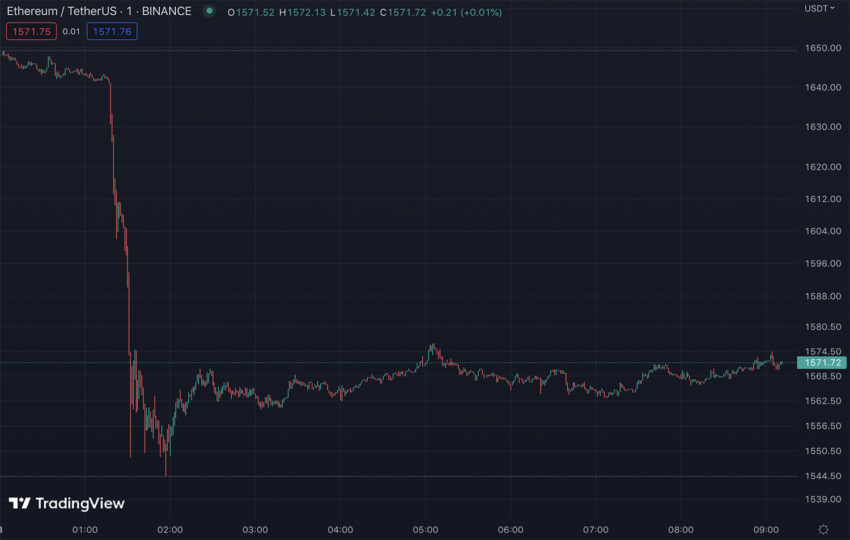The height and width of the screenshot is (540, 850).
Task: Click the 1640.00 price axis label
Action: click(x=823, y=87)
